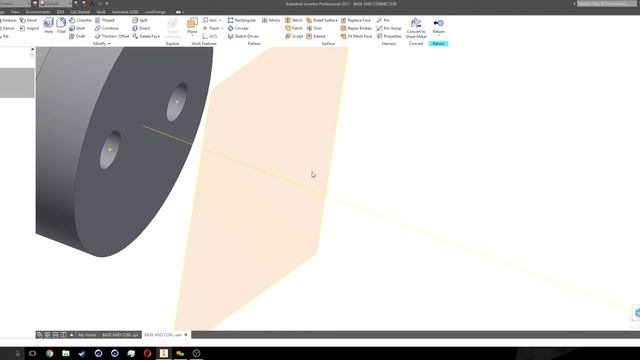This screenshot has height=360, width=640.
Task: Choose the Split tool
Action: click(x=140, y=20)
